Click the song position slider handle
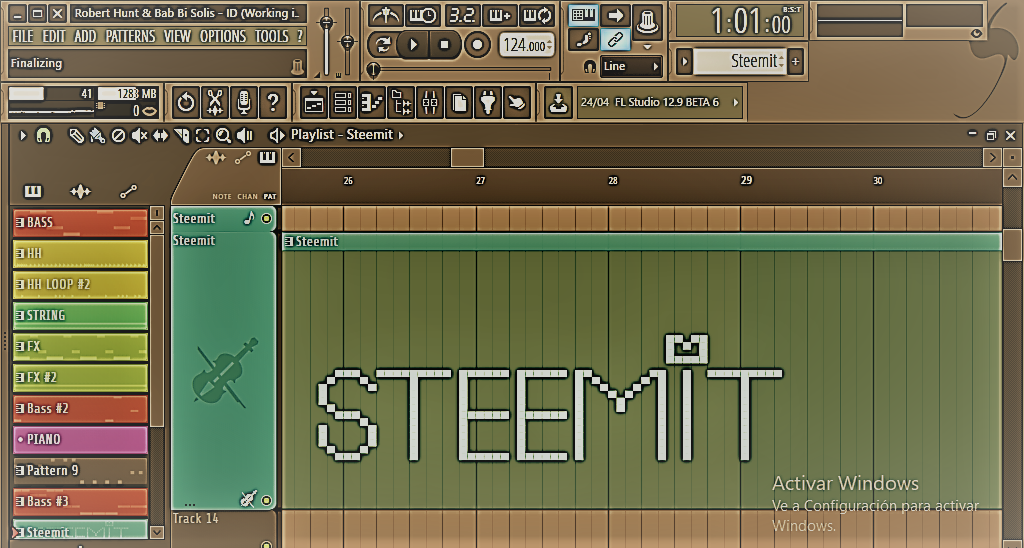 point(374,69)
